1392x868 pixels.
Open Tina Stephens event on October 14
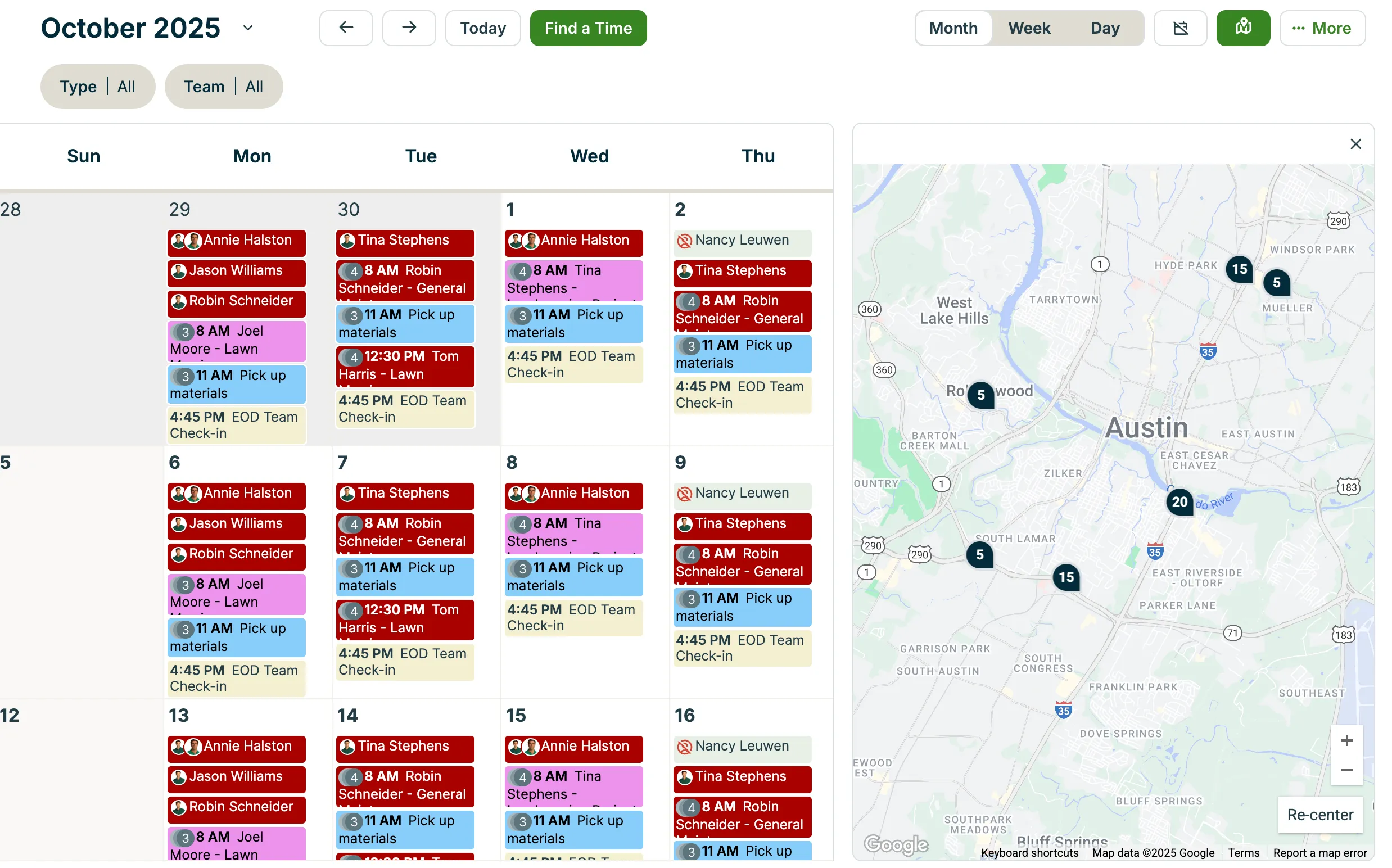pos(405,749)
